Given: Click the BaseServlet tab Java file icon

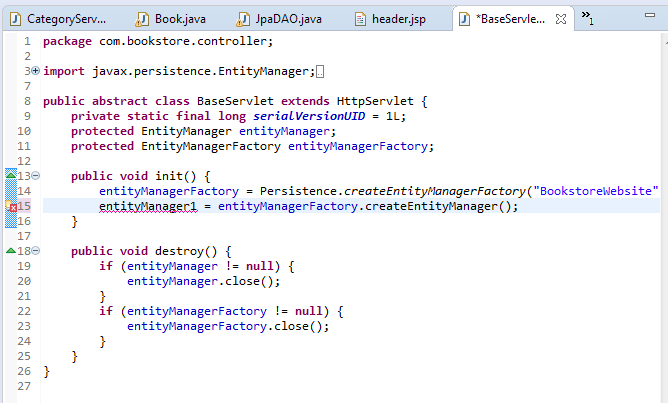Looking at the screenshot, I should [x=464, y=19].
